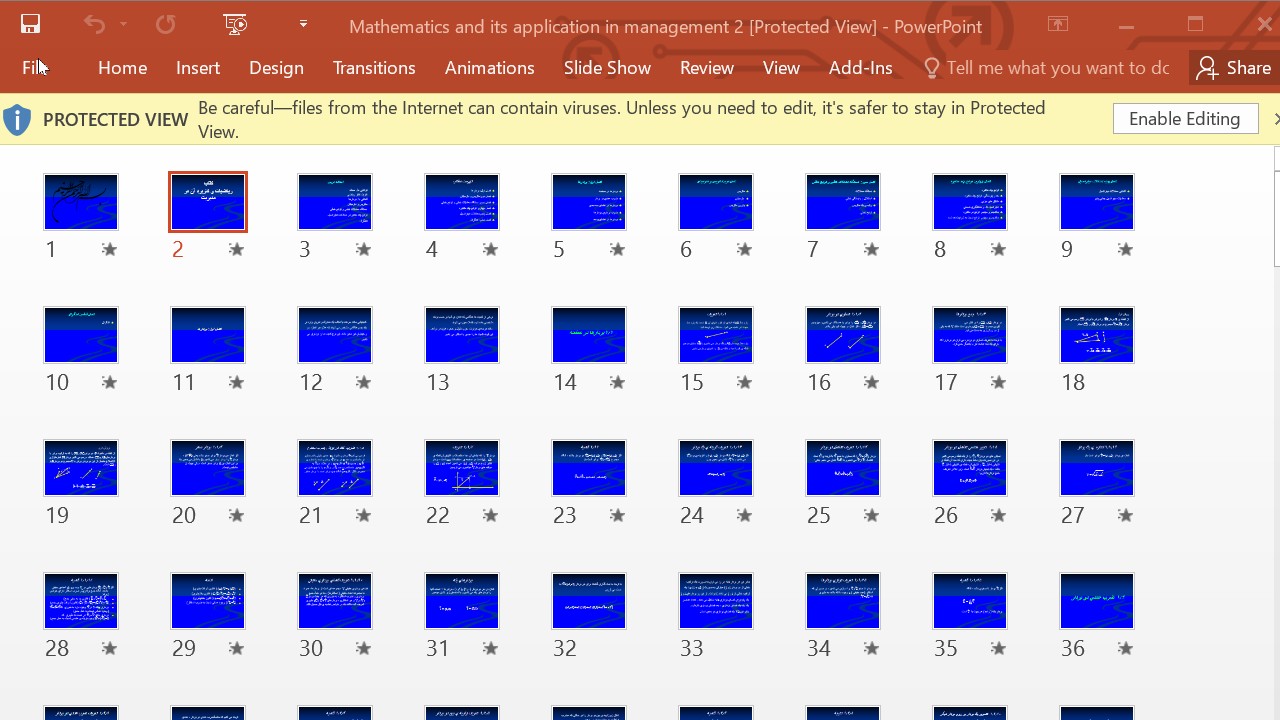Screen dimensions: 1280x720
Task: Click transition star icon under slide 1
Action: (x=109, y=249)
